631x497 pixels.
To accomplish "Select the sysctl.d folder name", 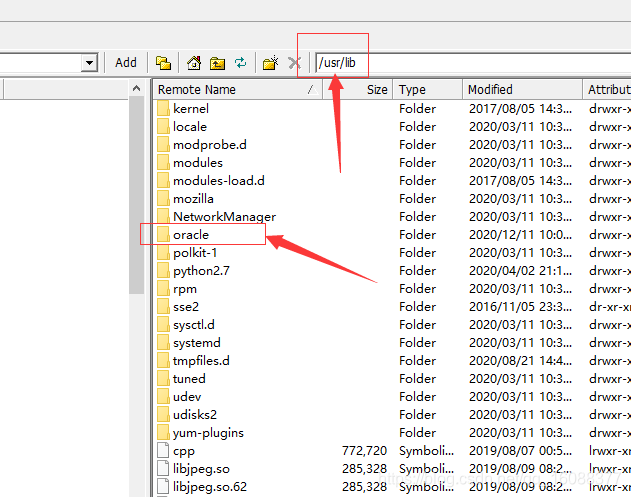I will coord(194,325).
